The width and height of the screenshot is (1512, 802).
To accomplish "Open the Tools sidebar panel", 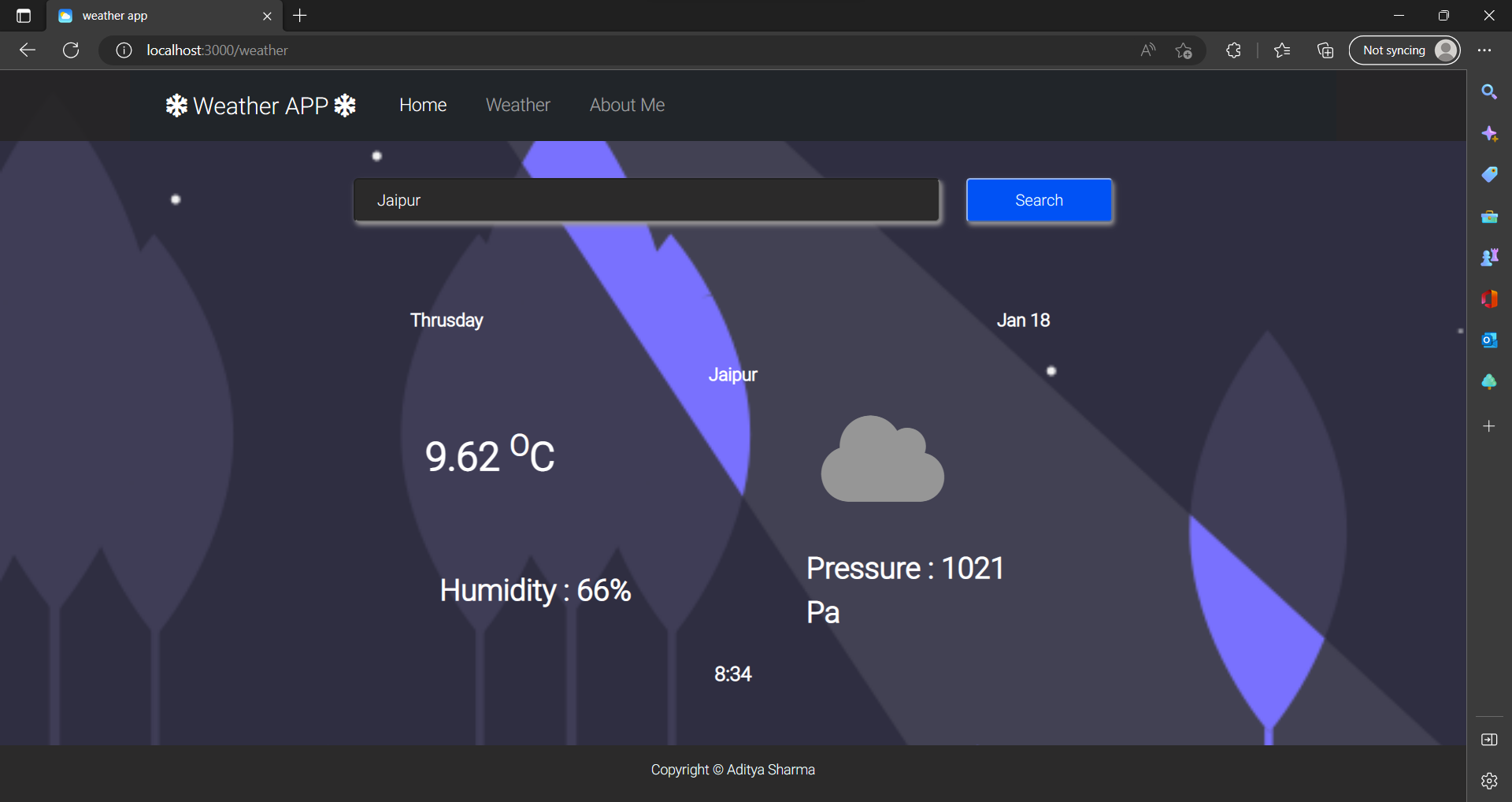I will (x=1488, y=217).
